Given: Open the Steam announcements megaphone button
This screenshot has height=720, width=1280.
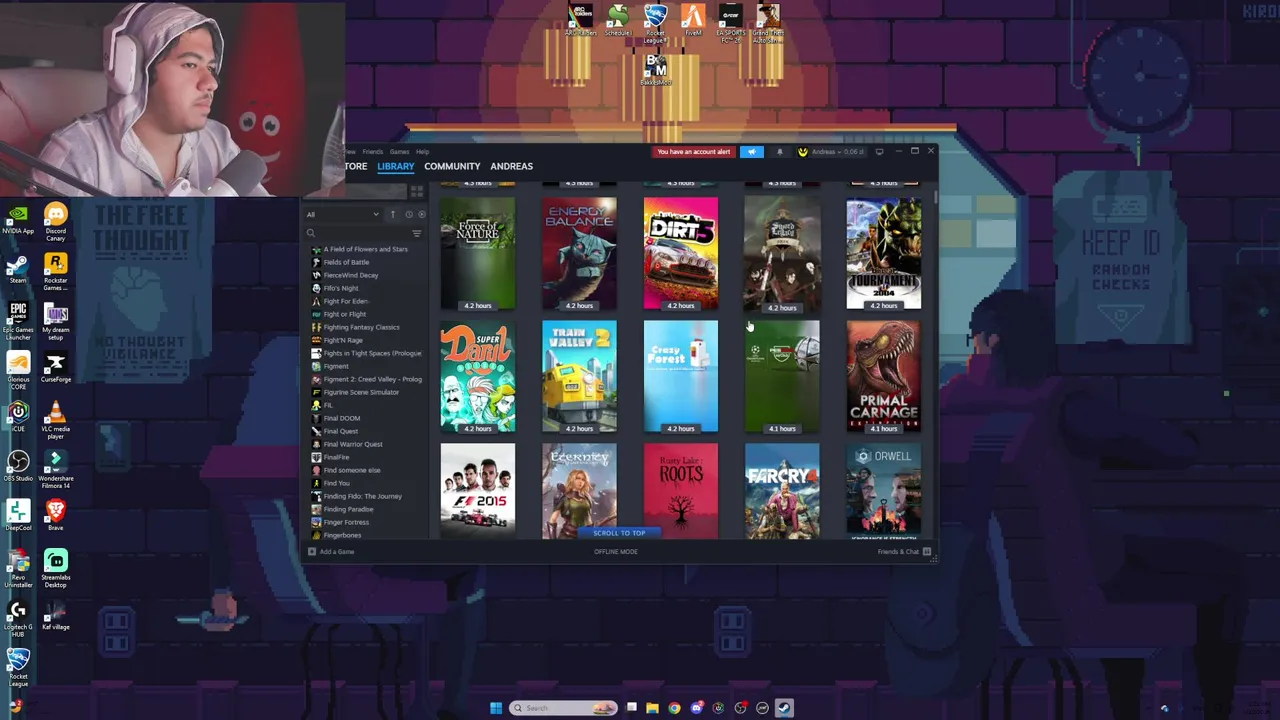Looking at the screenshot, I should pos(752,152).
